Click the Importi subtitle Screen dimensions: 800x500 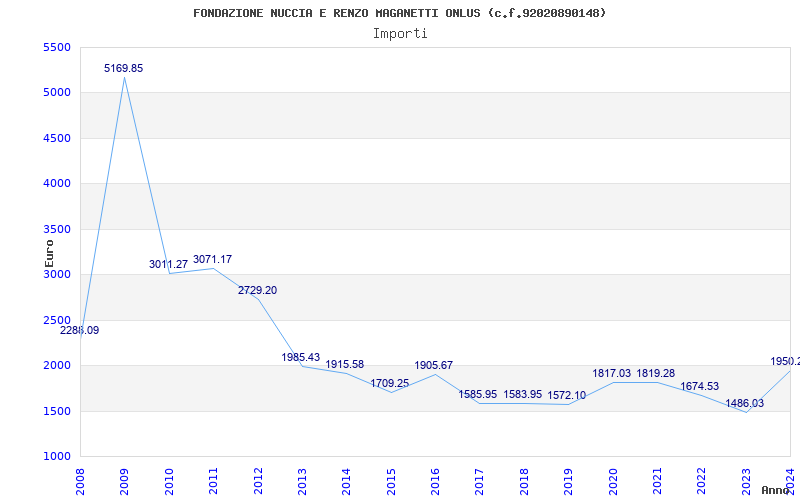click(400, 34)
